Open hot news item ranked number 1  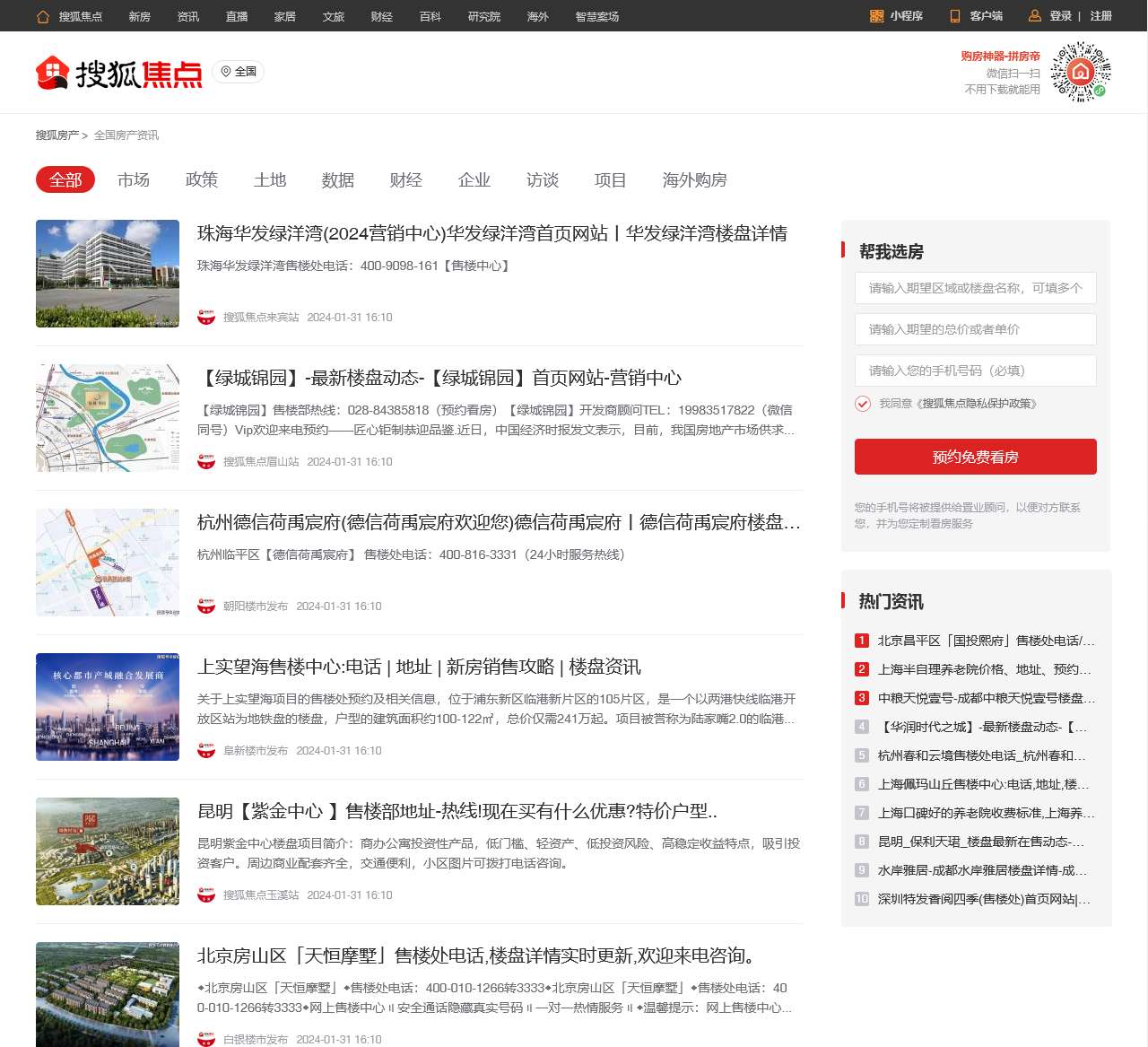(985, 641)
